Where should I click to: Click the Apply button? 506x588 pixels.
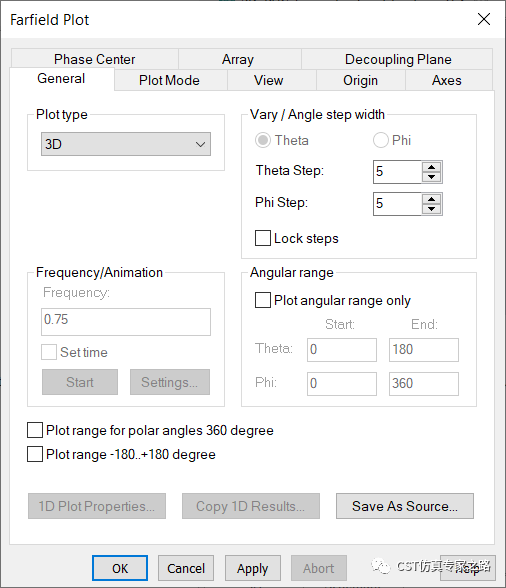pos(252,568)
